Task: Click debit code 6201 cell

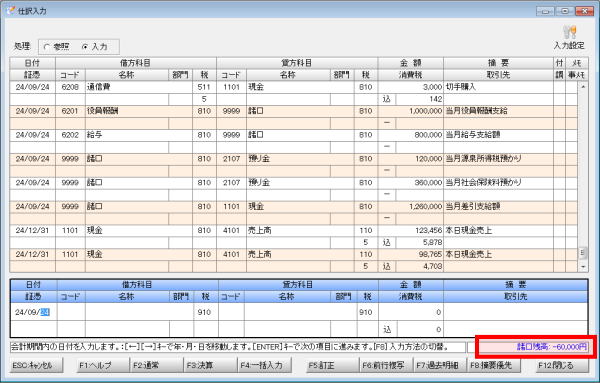Action: [x=70, y=111]
